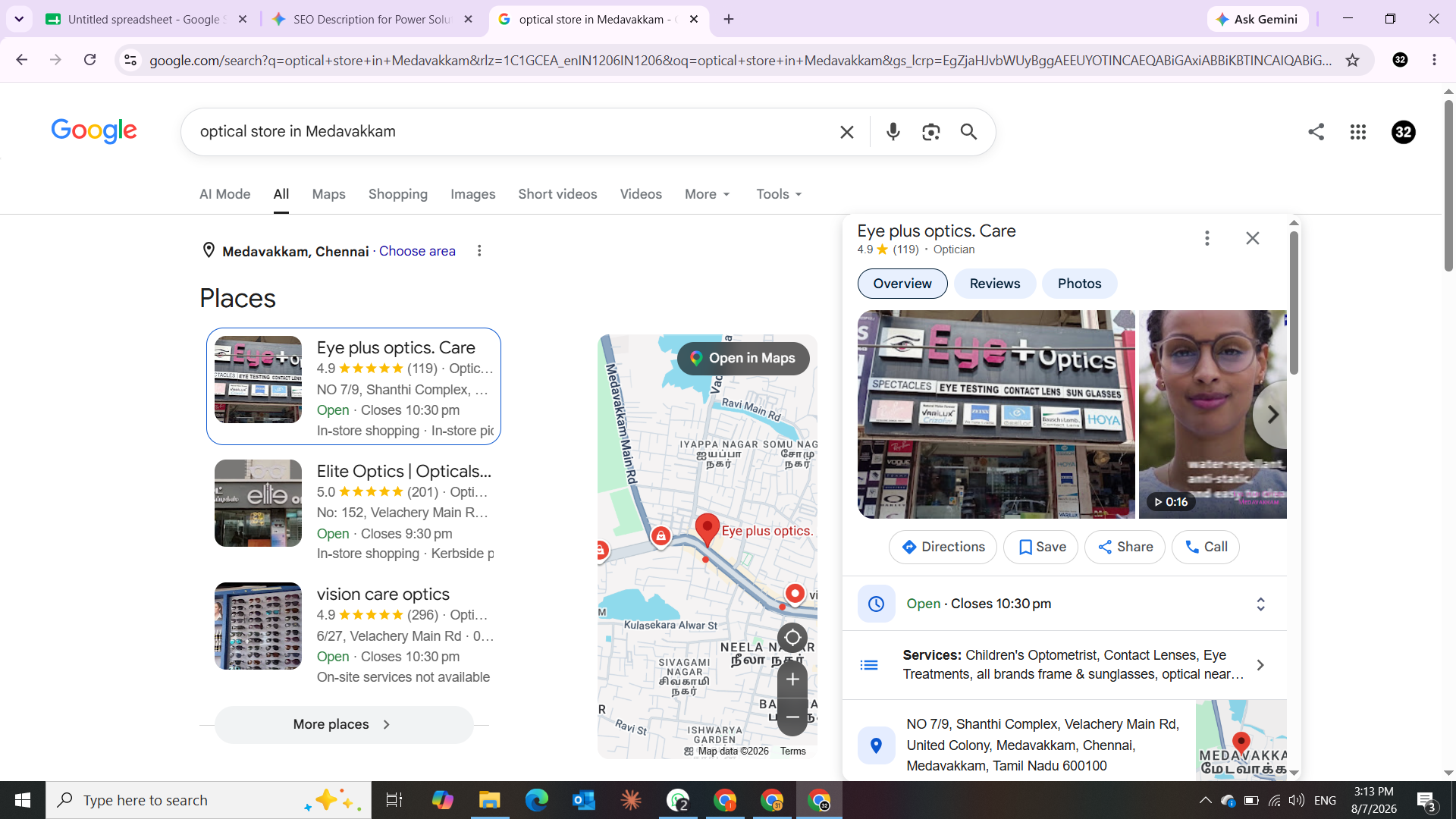1456x819 pixels.
Task: Save Eye plus optics place
Action: click(1040, 547)
